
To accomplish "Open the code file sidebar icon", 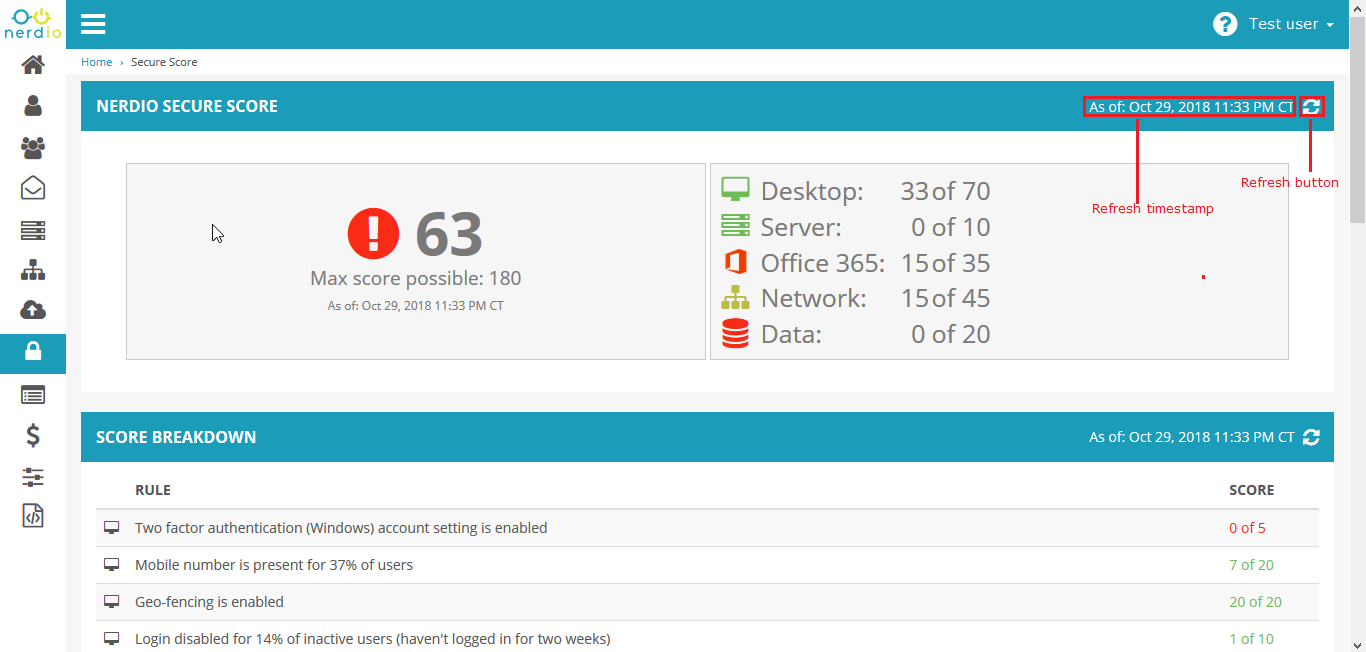I will click(33, 516).
